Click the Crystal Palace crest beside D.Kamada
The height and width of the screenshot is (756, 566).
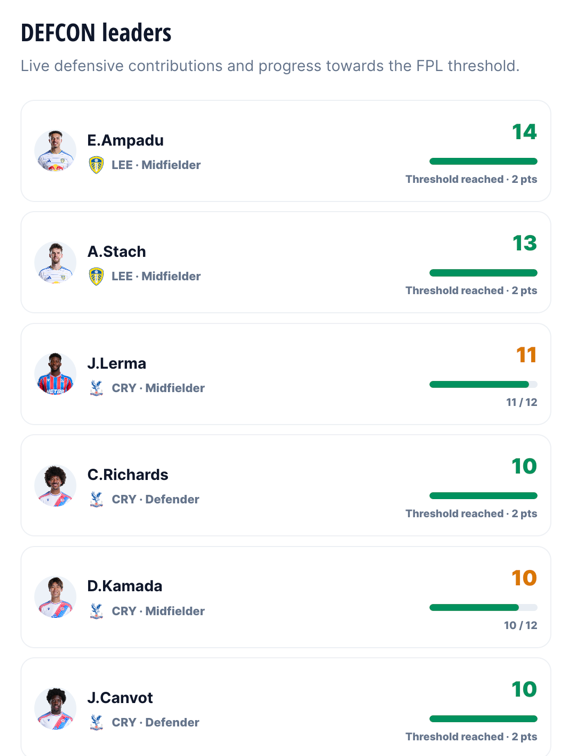tap(96, 611)
